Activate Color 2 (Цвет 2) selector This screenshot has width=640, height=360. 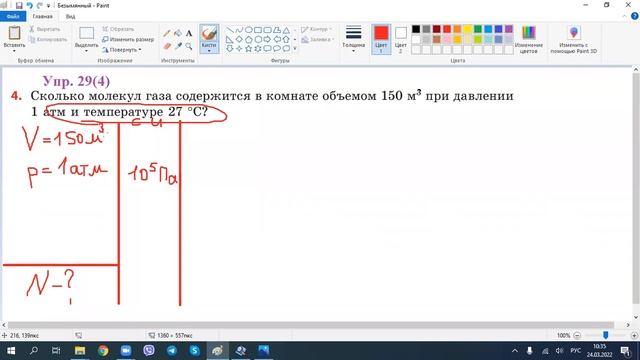(401, 39)
